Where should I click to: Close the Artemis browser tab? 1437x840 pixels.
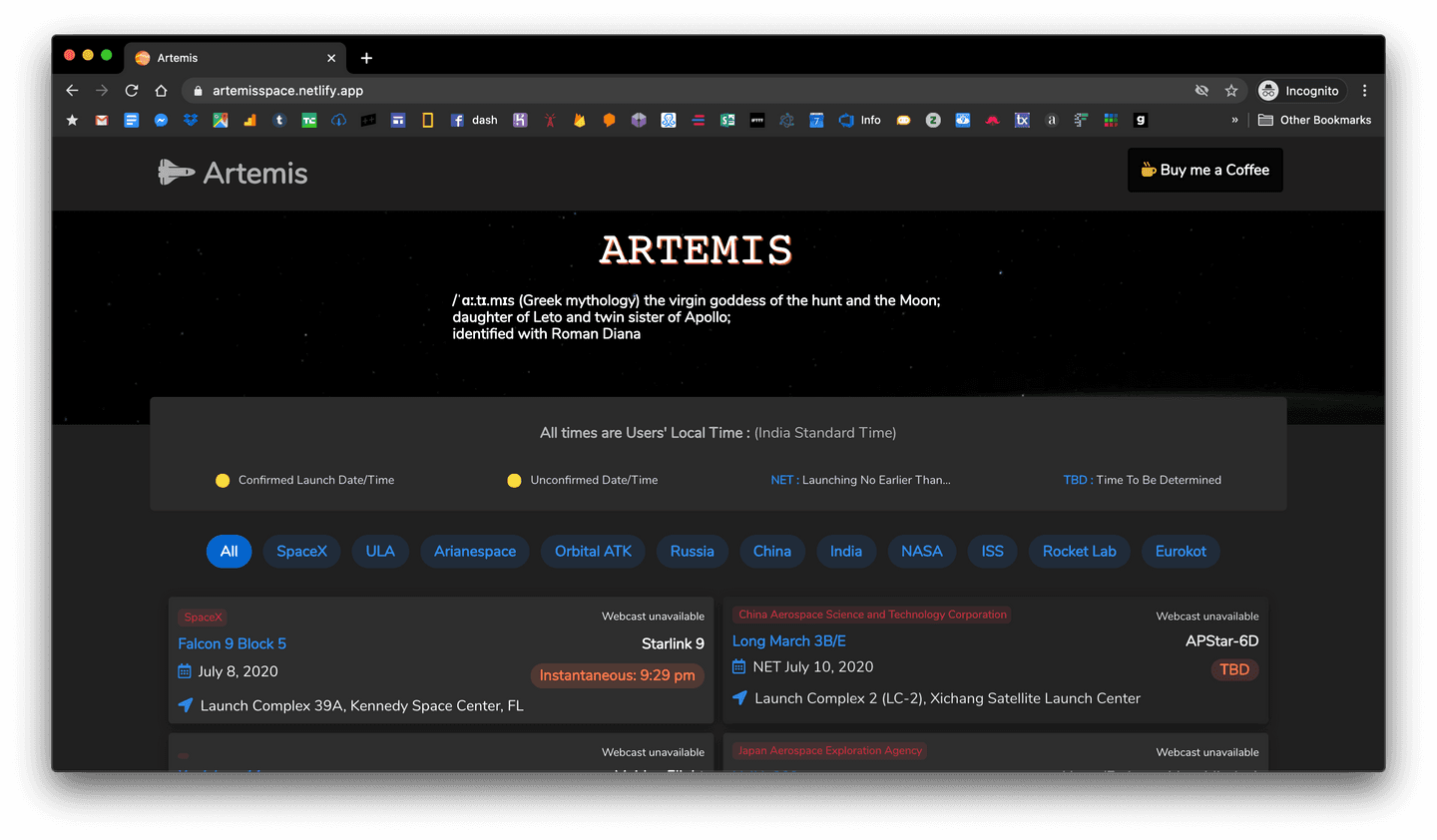point(331,58)
